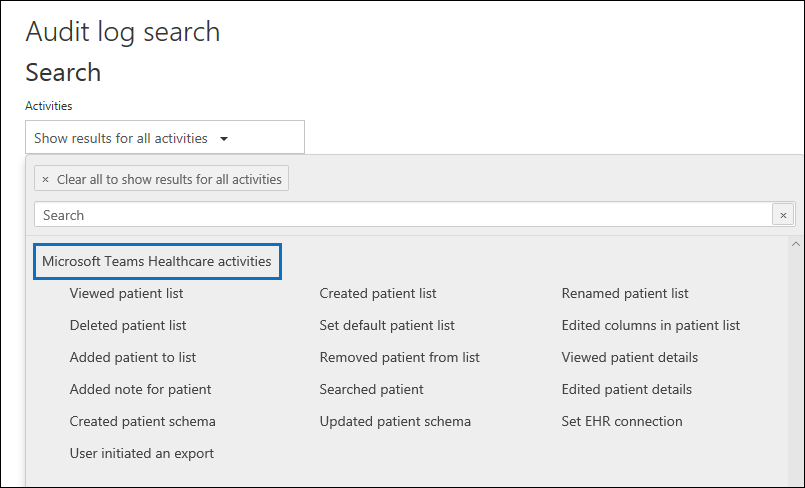Click Clear all to show results button

161,180
